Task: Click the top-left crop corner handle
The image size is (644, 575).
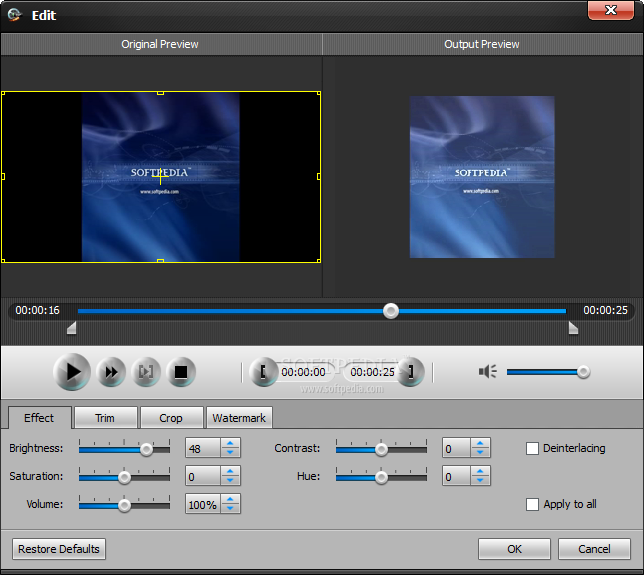Action: click(3, 94)
